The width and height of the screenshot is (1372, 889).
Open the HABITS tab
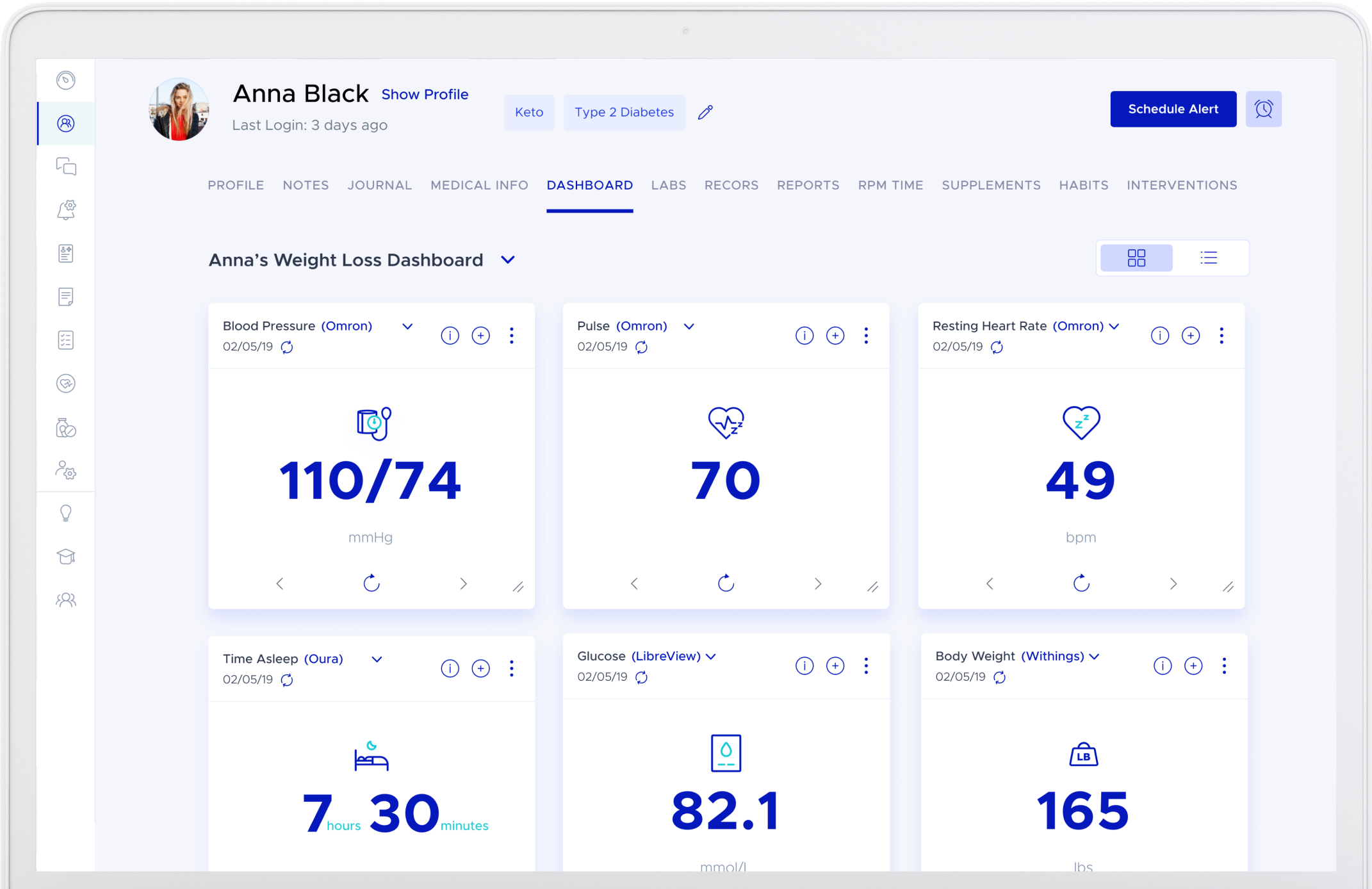pos(1083,185)
